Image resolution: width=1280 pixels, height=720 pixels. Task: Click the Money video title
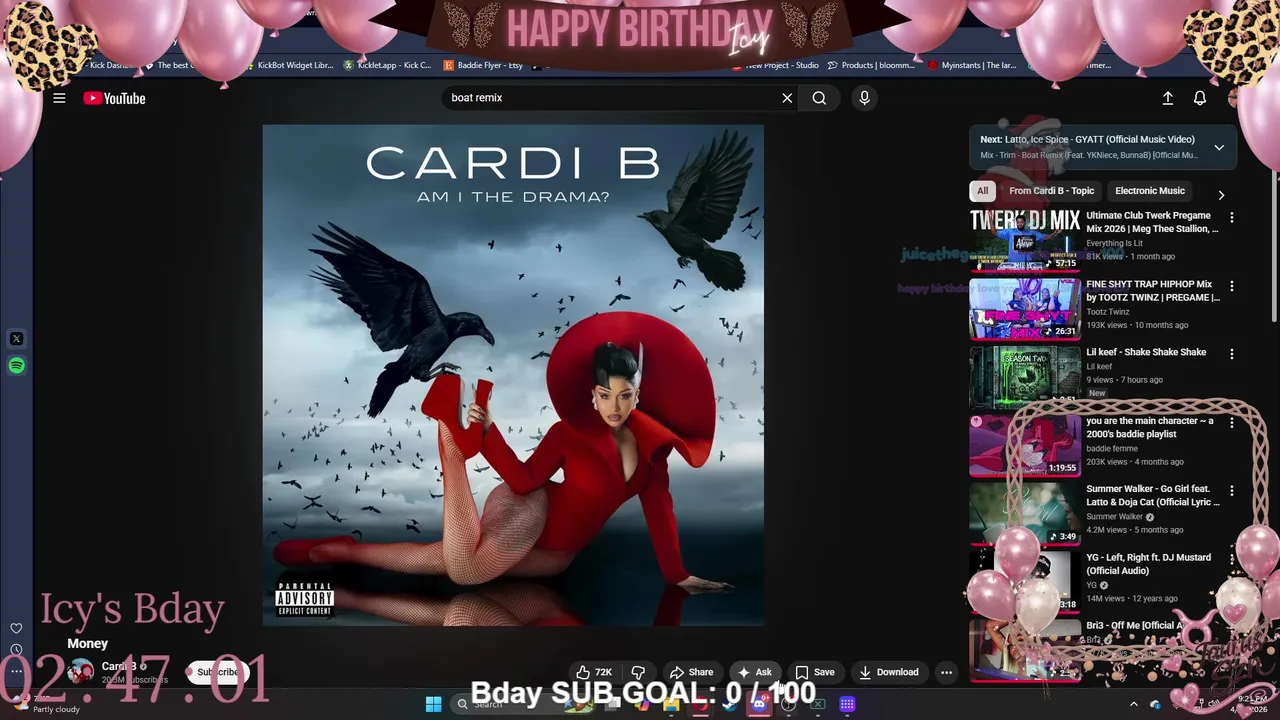87,644
